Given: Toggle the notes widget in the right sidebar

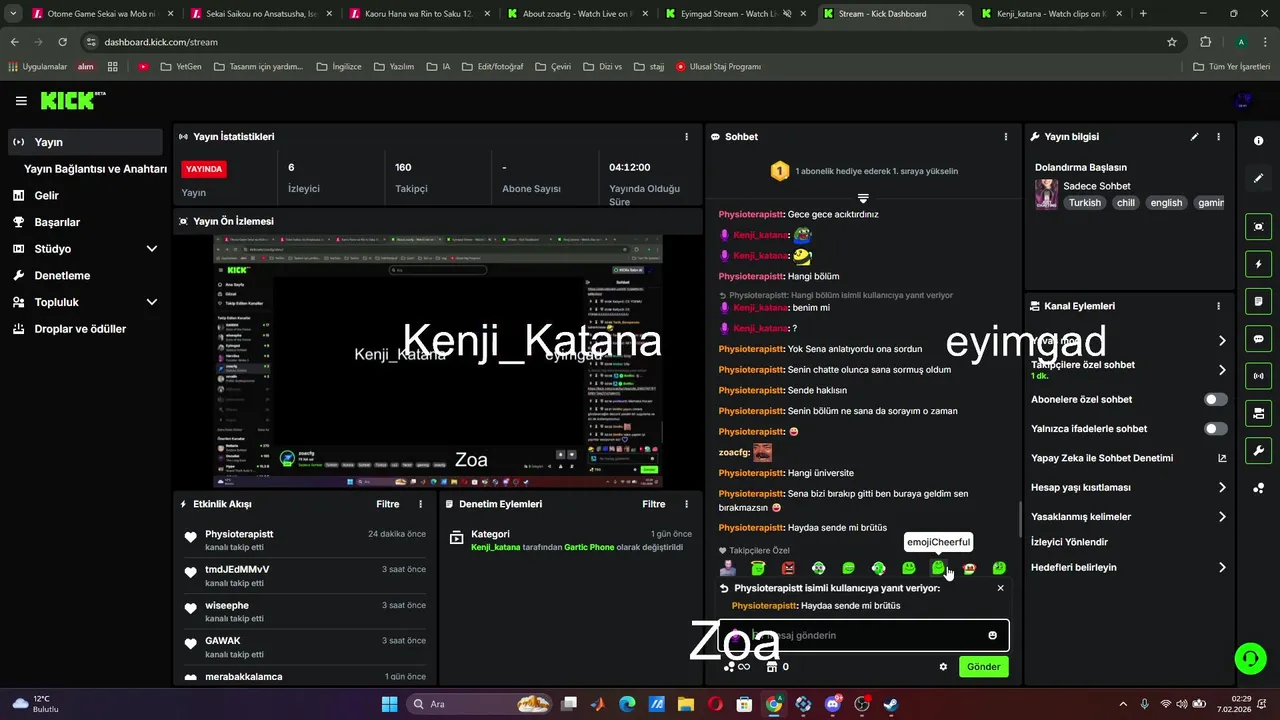Looking at the screenshot, I should [x=1258, y=301].
